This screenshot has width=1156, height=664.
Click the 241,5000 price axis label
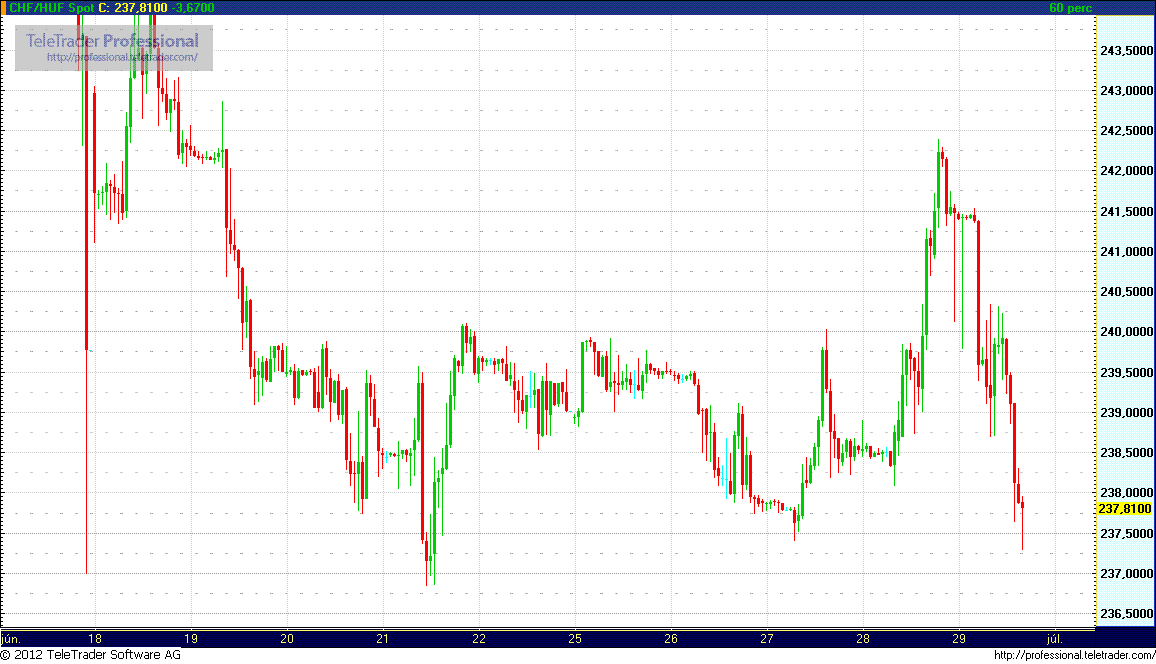1126,212
